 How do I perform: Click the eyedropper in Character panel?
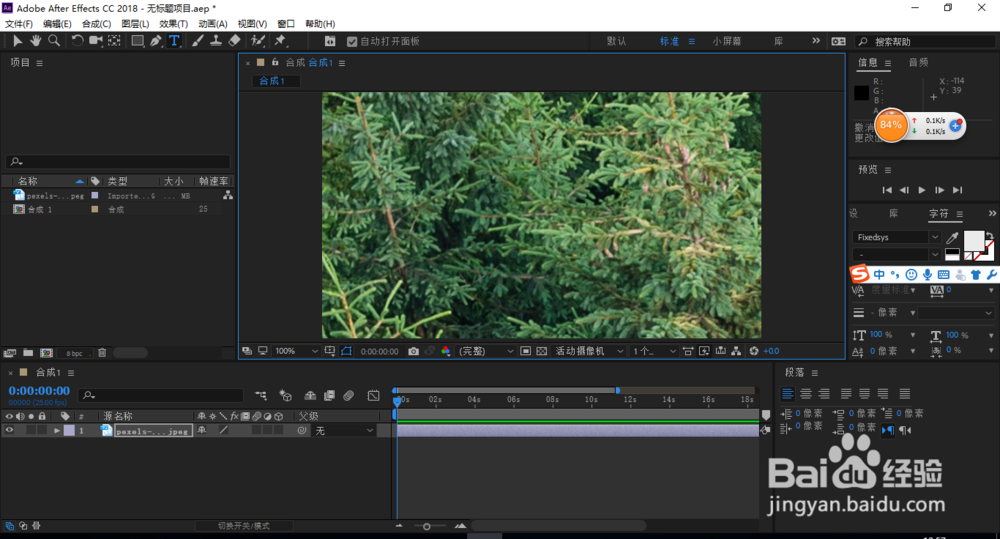[x=952, y=238]
